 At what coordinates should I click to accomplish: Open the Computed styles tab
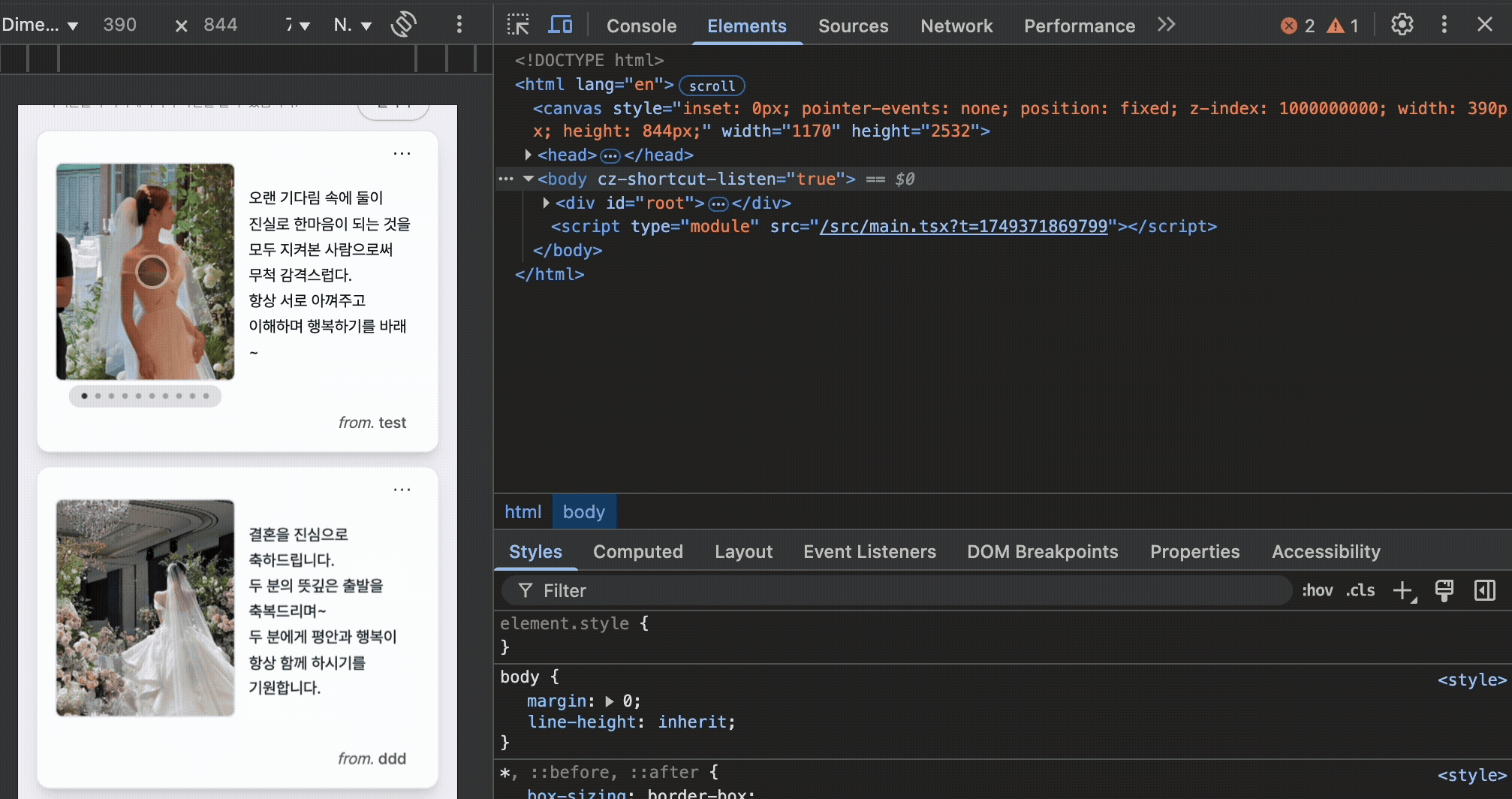point(637,552)
